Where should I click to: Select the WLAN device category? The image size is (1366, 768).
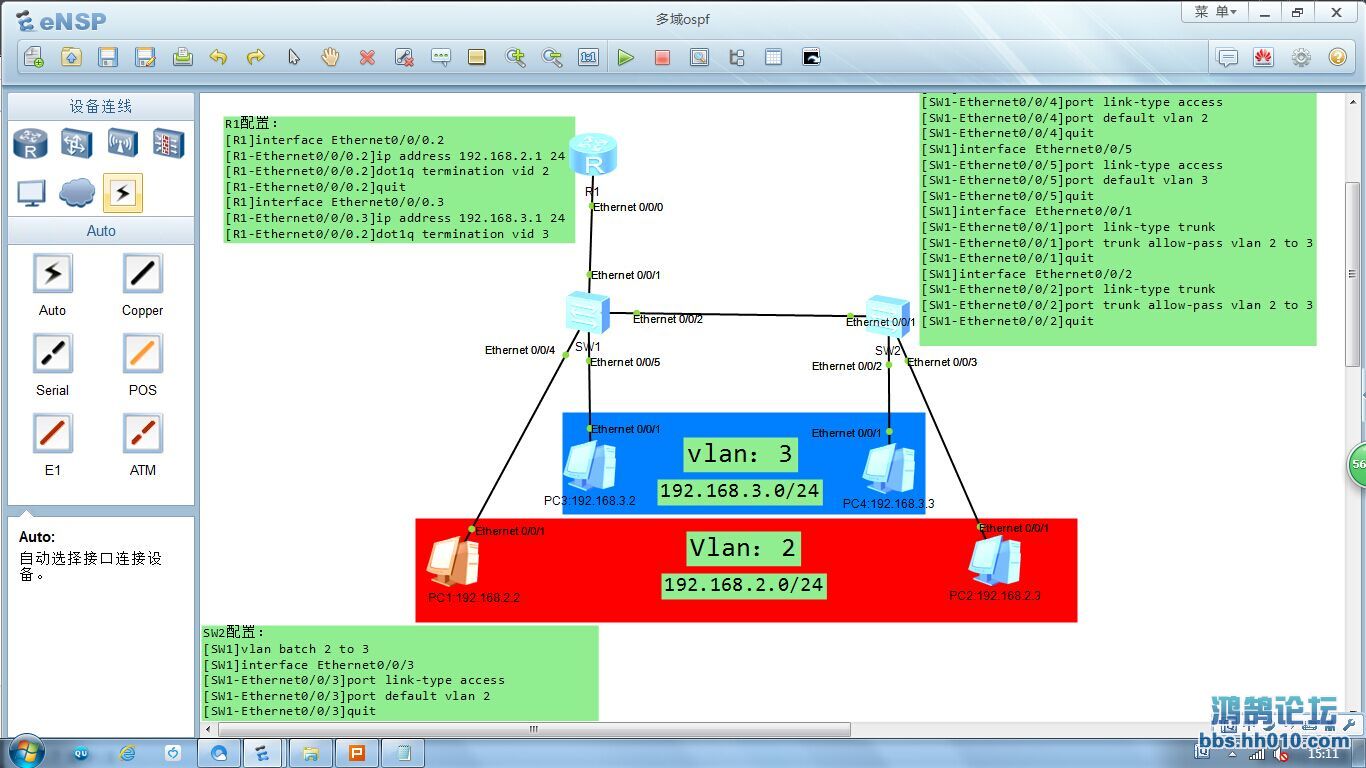(122, 144)
